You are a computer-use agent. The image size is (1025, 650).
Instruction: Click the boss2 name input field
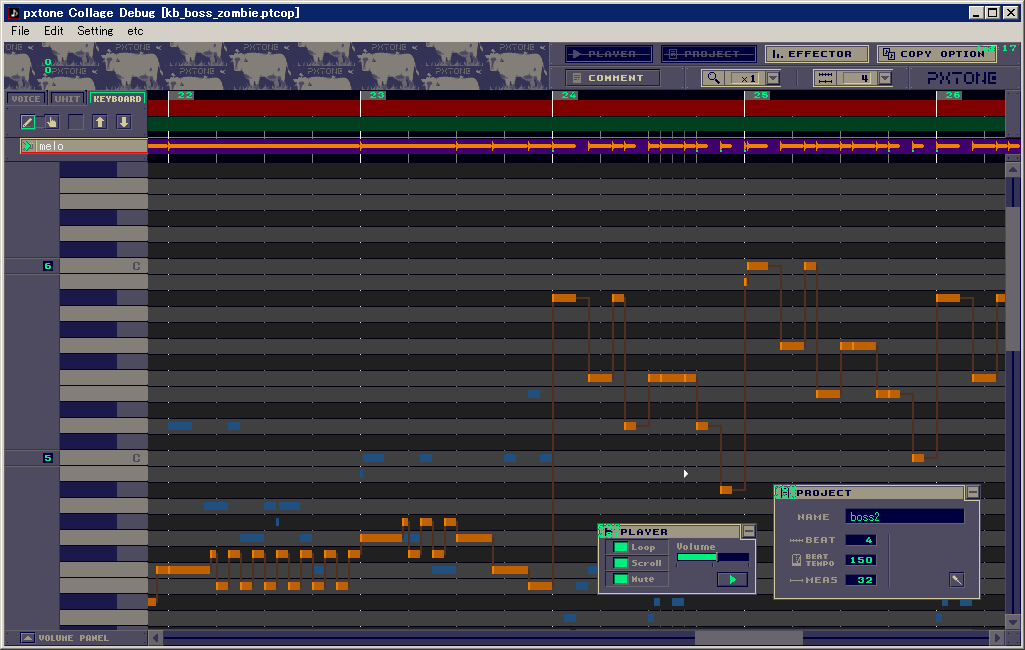click(903, 514)
